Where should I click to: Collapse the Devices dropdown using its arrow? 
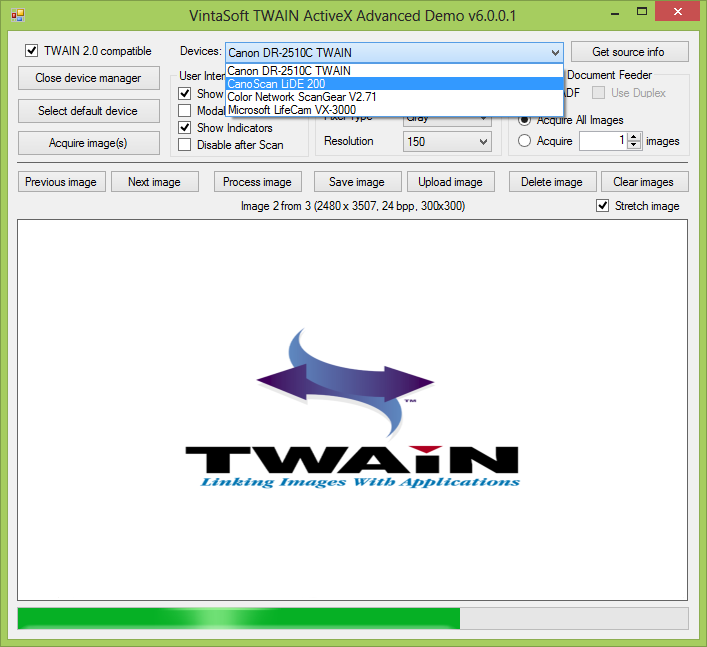555,52
